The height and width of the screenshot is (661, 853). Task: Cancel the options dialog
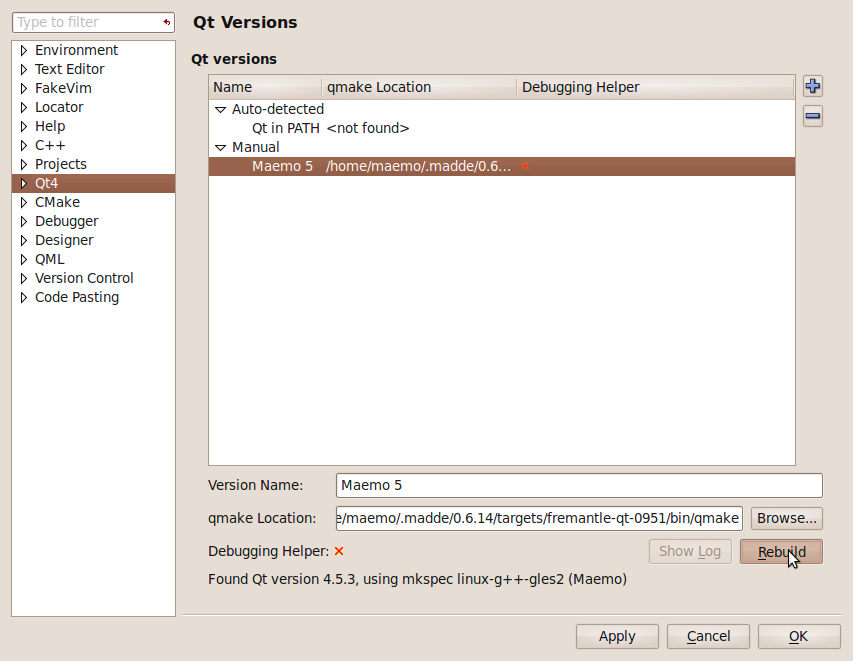tap(708, 636)
